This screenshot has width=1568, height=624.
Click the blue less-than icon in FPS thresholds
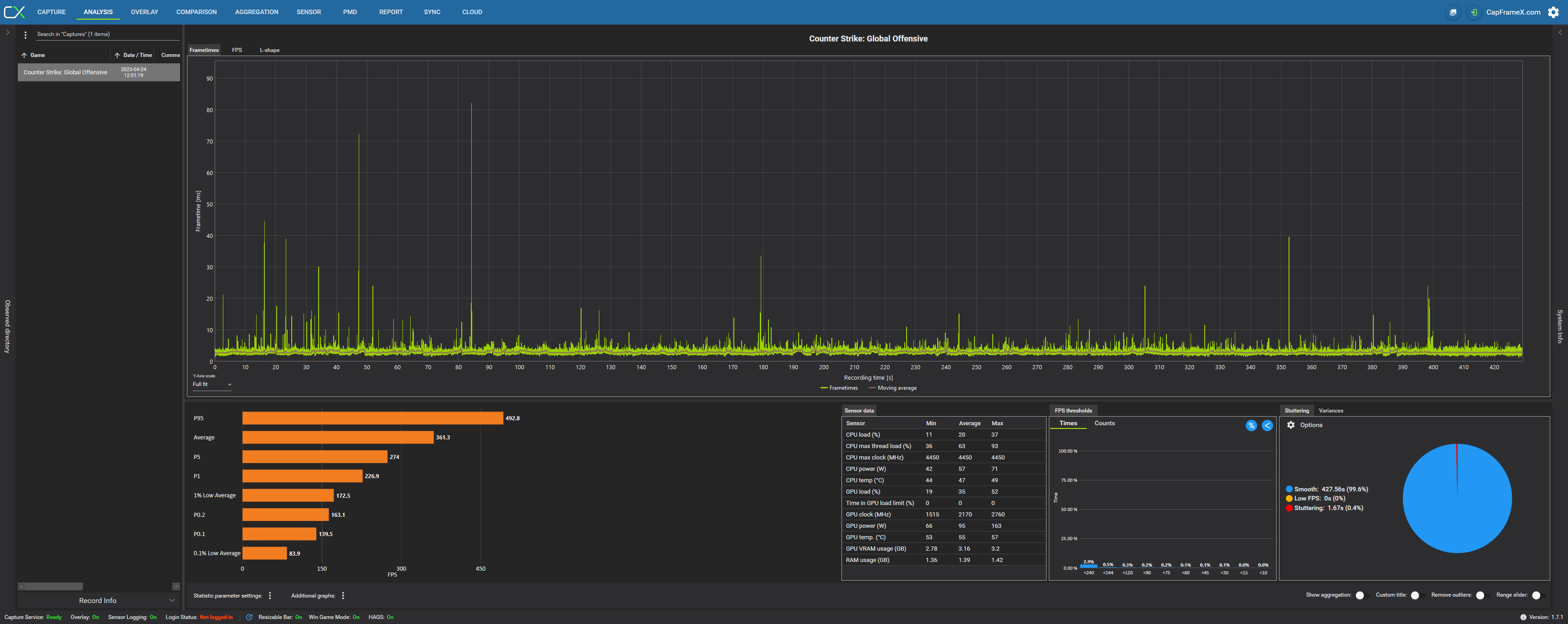pos(1267,426)
